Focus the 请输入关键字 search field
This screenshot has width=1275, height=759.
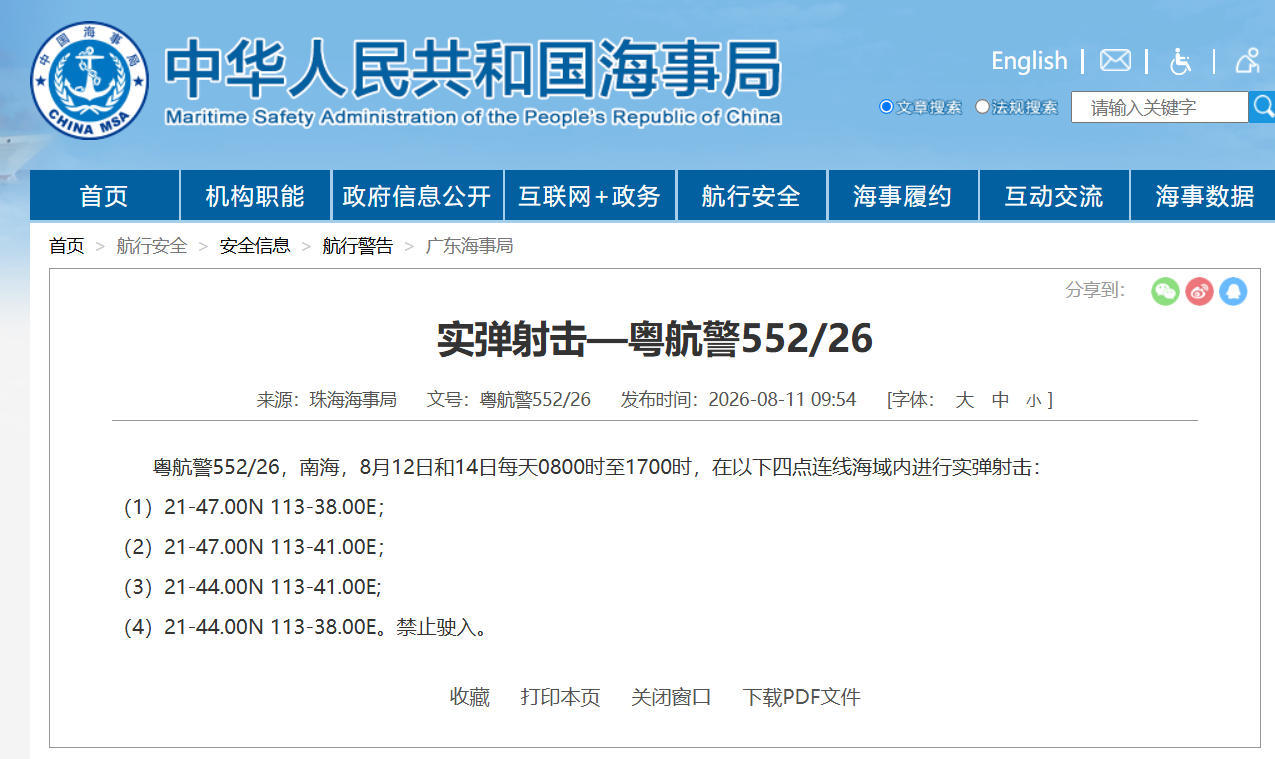pyautogui.click(x=1160, y=107)
